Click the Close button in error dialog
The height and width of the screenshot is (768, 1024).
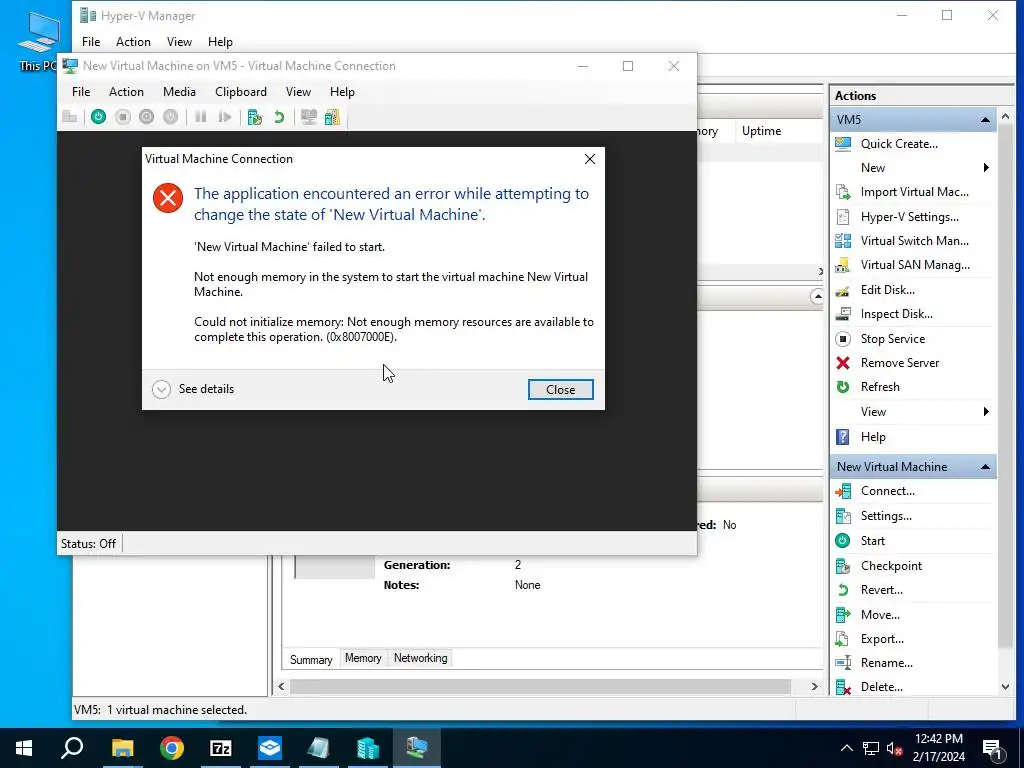pos(560,390)
